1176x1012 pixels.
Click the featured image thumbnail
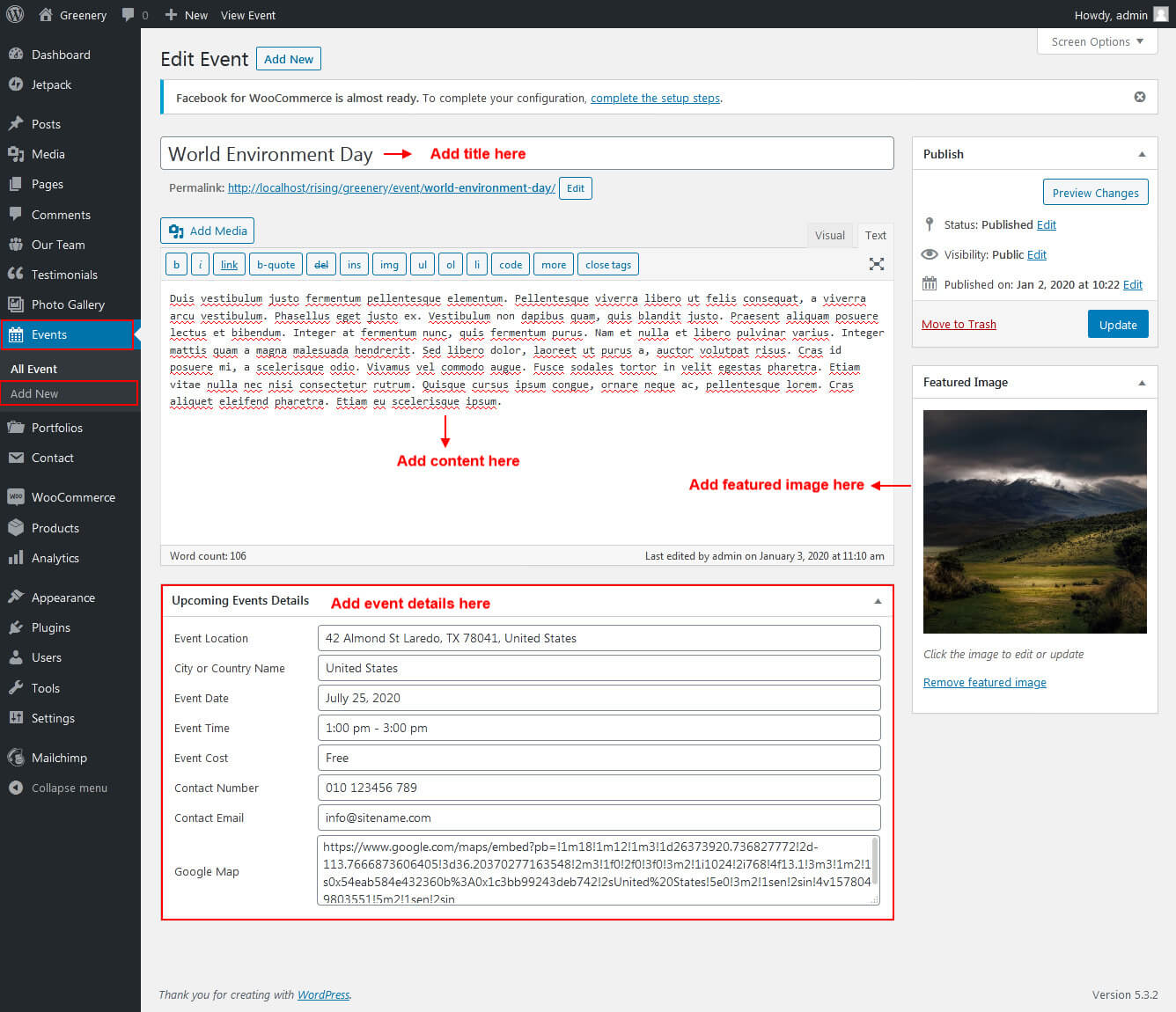1034,521
